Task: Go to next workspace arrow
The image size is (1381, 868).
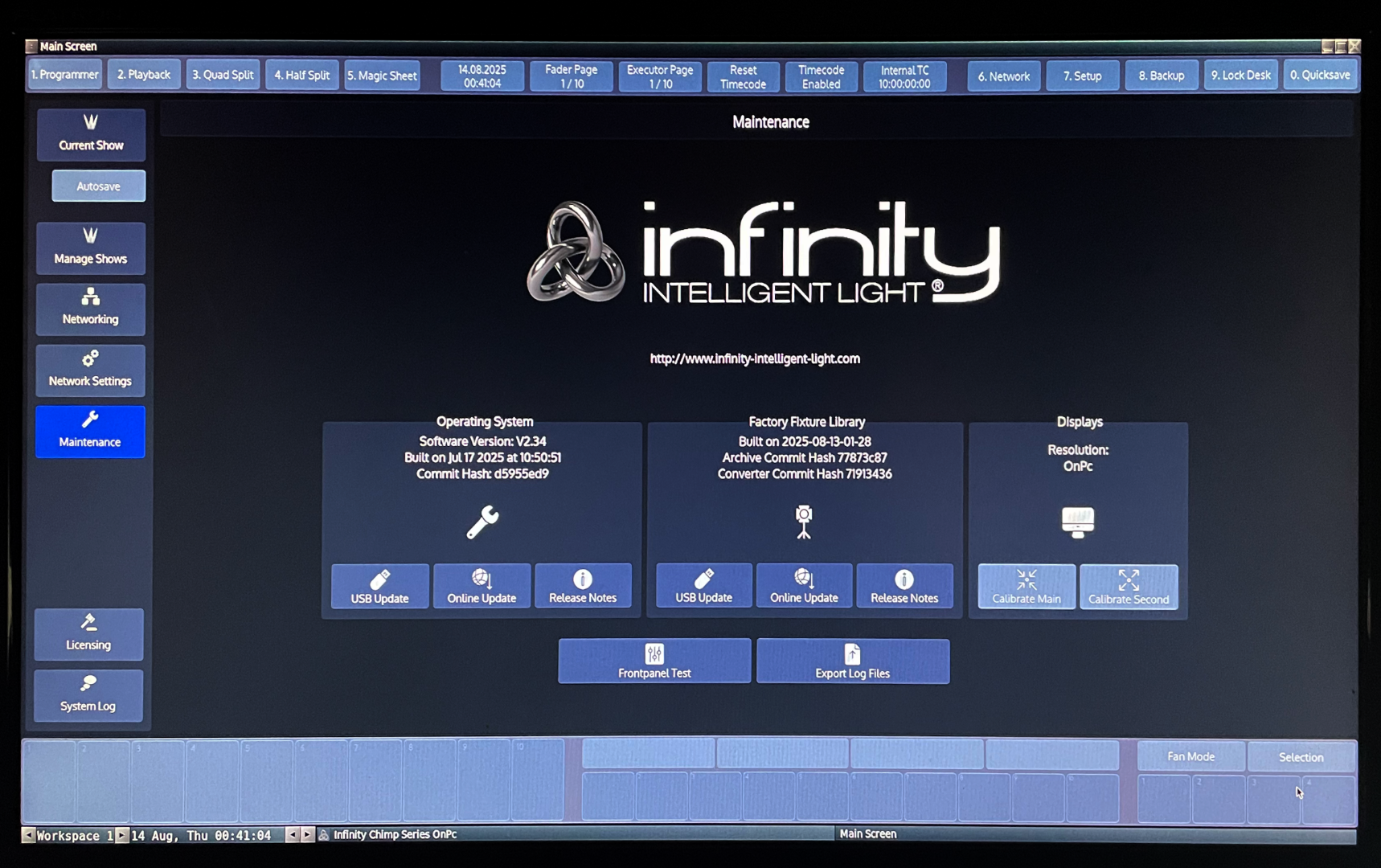Action: pyautogui.click(x=121, y=835)
